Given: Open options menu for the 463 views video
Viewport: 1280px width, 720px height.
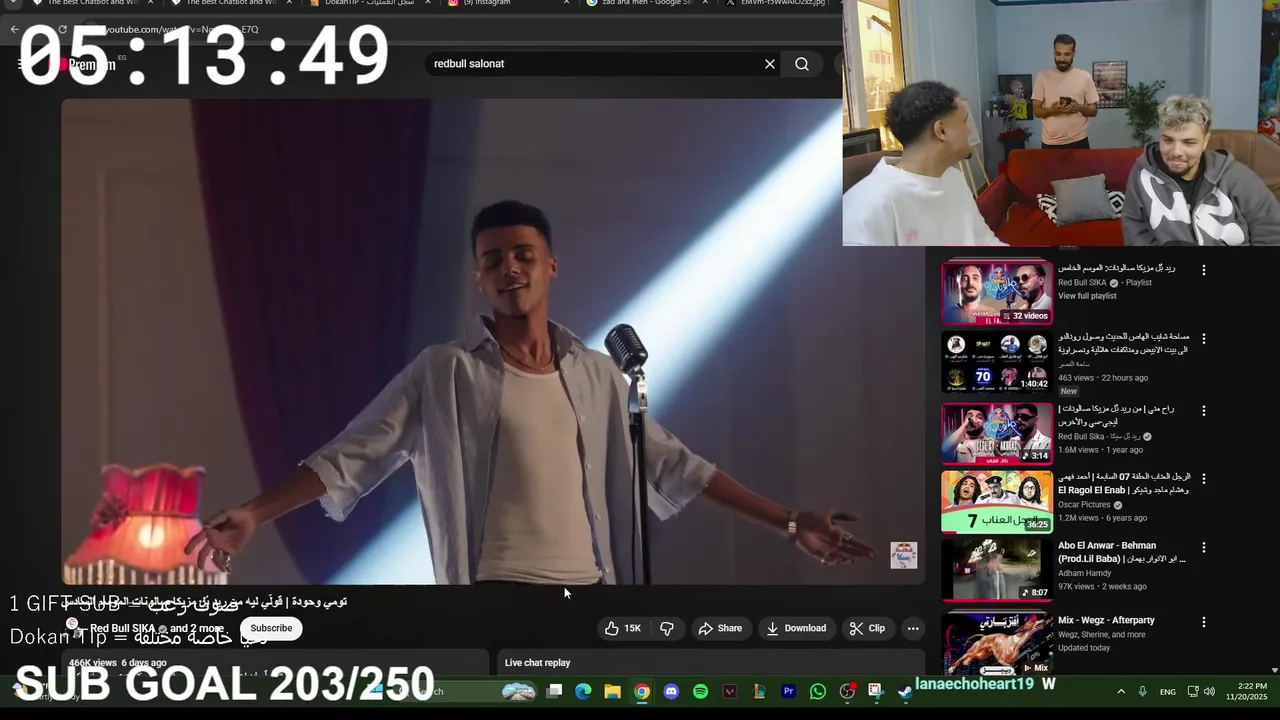Looking at the screenshot, I should (x=1204, y=339).
